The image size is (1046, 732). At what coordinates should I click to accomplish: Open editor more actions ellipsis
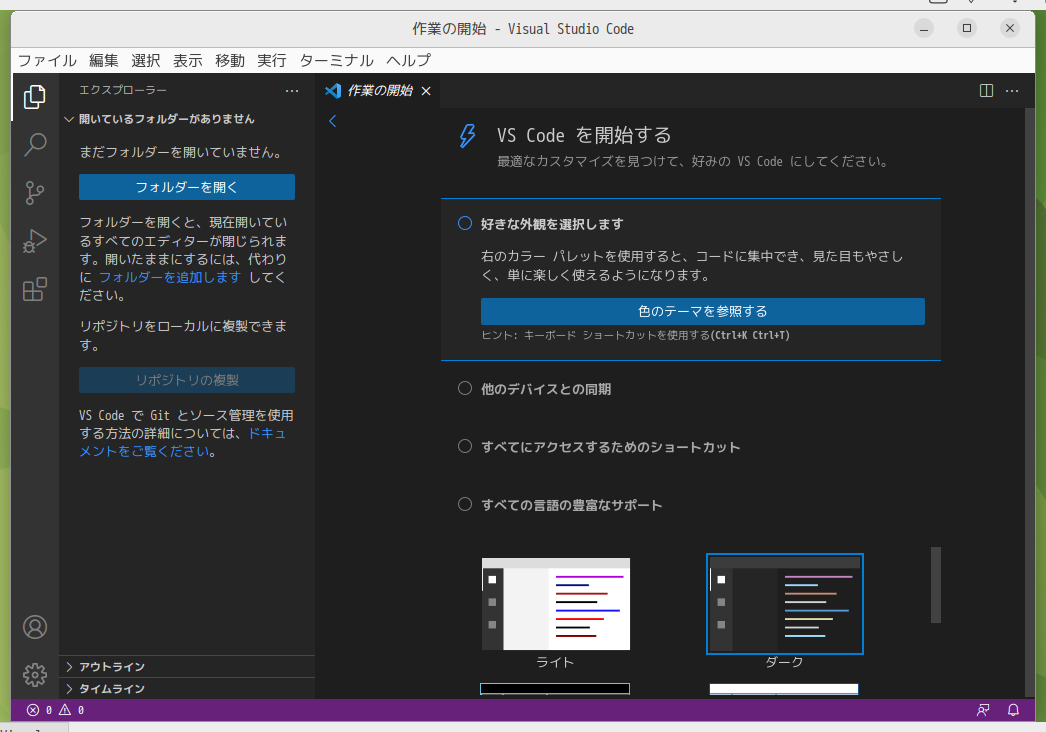(1012, 91)
